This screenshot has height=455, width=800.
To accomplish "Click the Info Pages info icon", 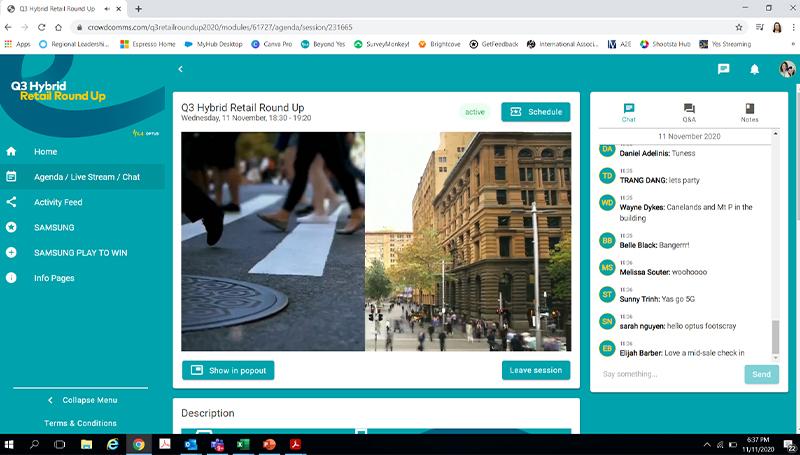I will (11, 278).
